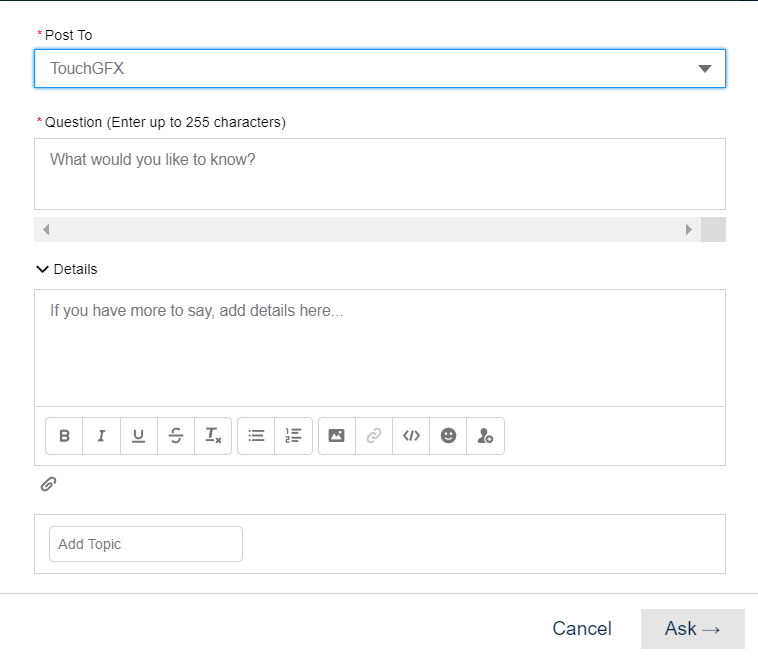The height and width of the screenshot is (660, 758).
Task: Insert an image into details
Action: tap(337, 436)
